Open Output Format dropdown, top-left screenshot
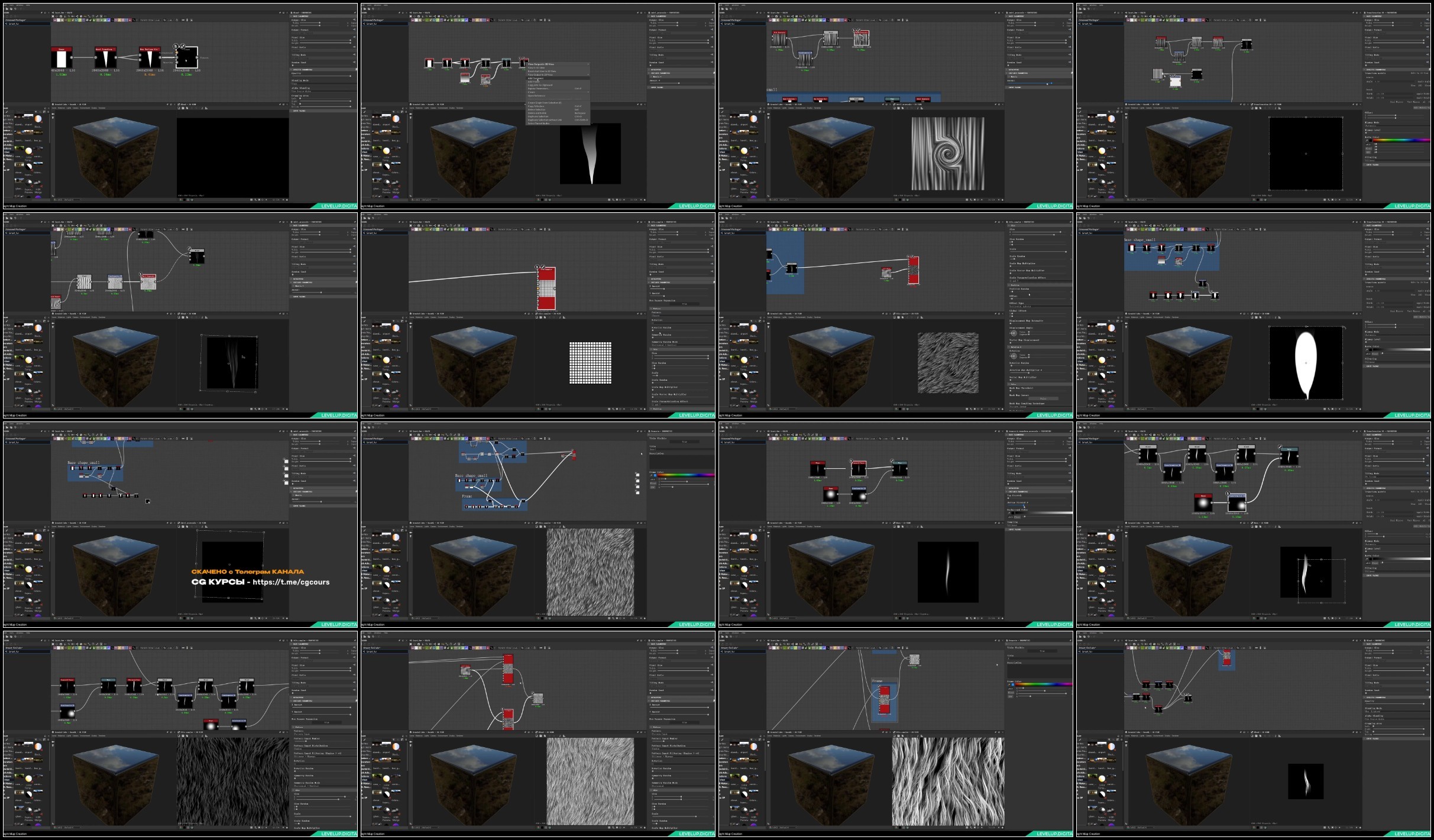 pyautogui.click(x=324, y=33)
